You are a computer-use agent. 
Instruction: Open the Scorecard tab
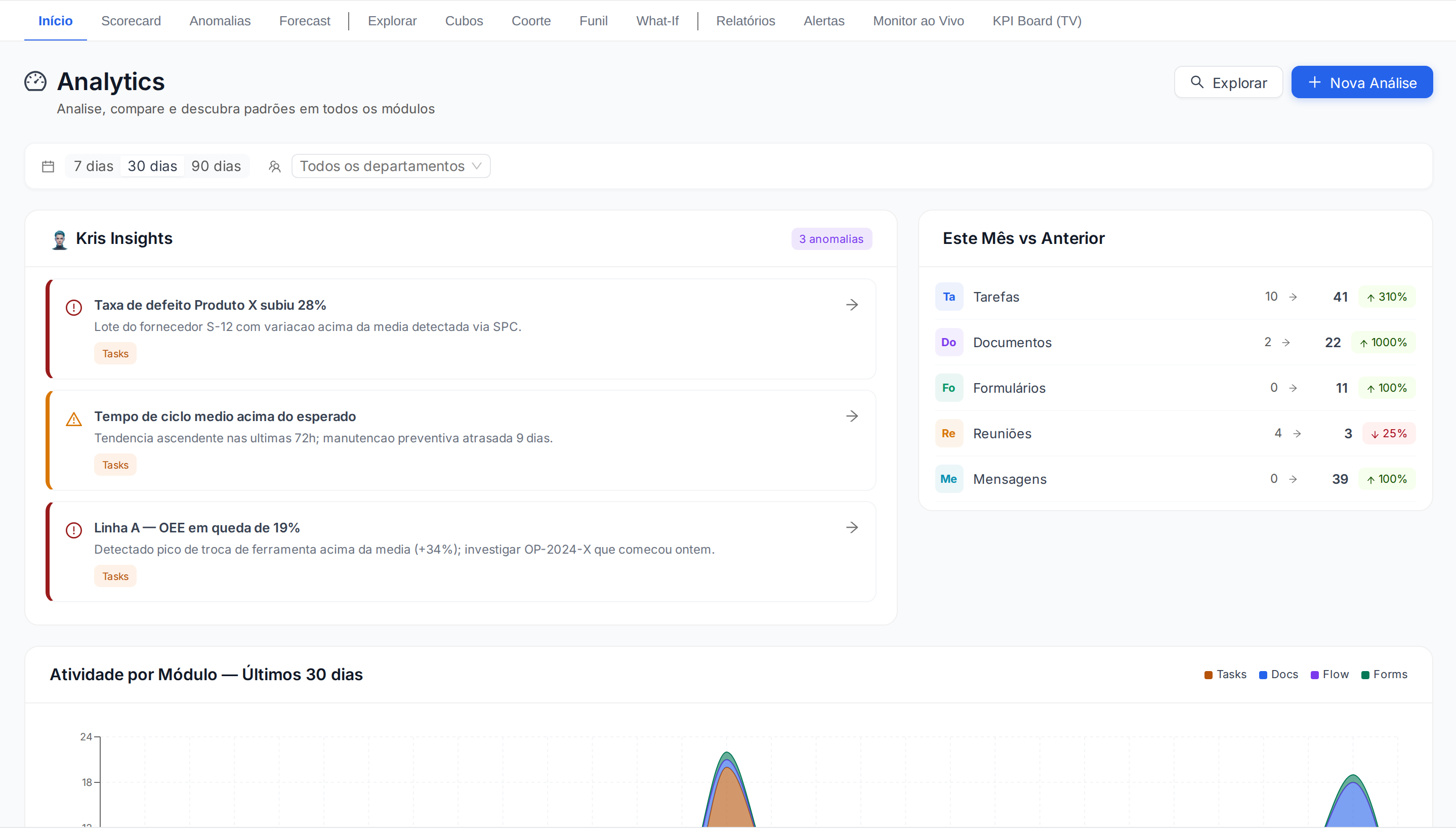pos(131,21)
